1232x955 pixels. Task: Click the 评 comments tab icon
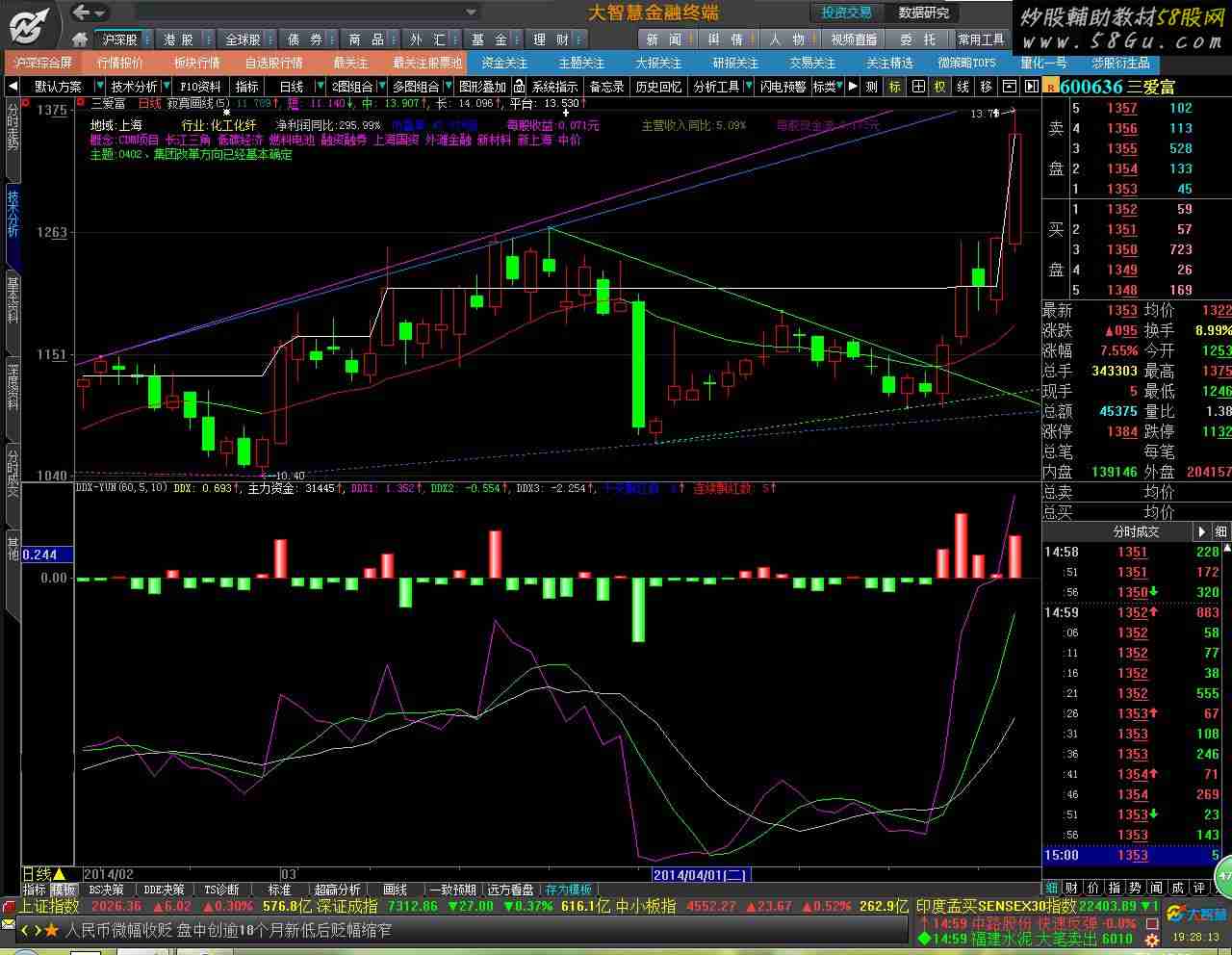pos(1198,888)
